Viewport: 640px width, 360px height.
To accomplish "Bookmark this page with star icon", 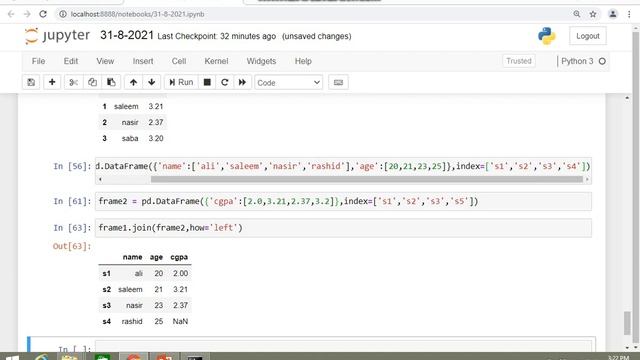I will coord(593,14).
